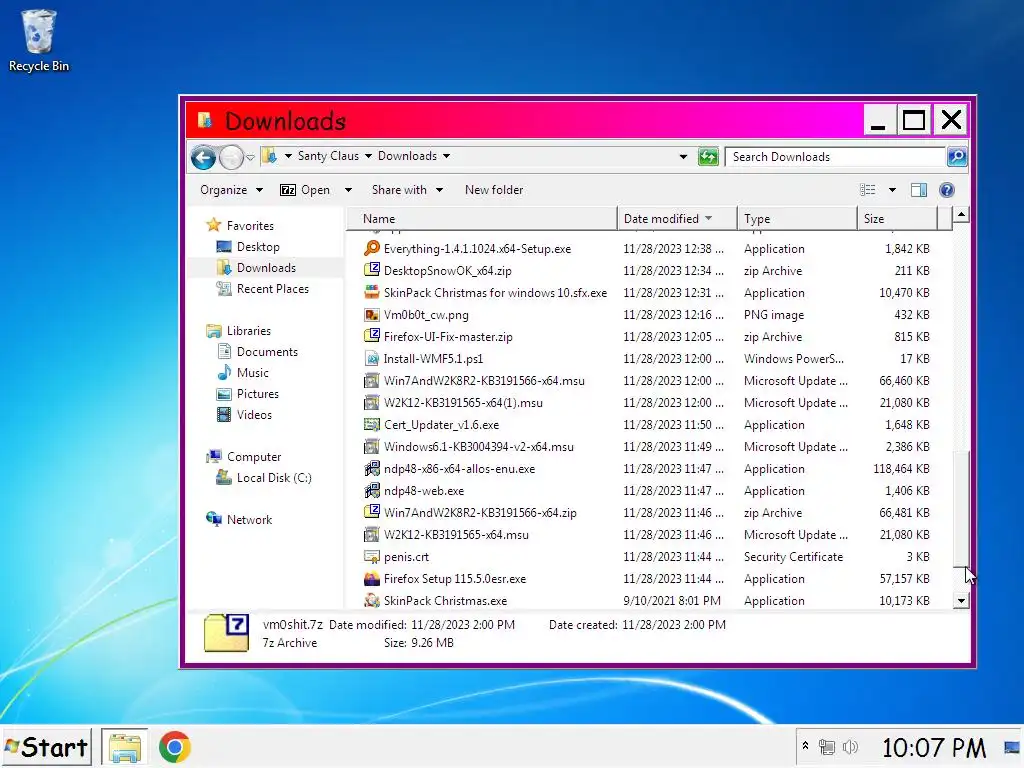
Task: Open the Recent pages dropdown arrow
Action: tap(250, 157)
